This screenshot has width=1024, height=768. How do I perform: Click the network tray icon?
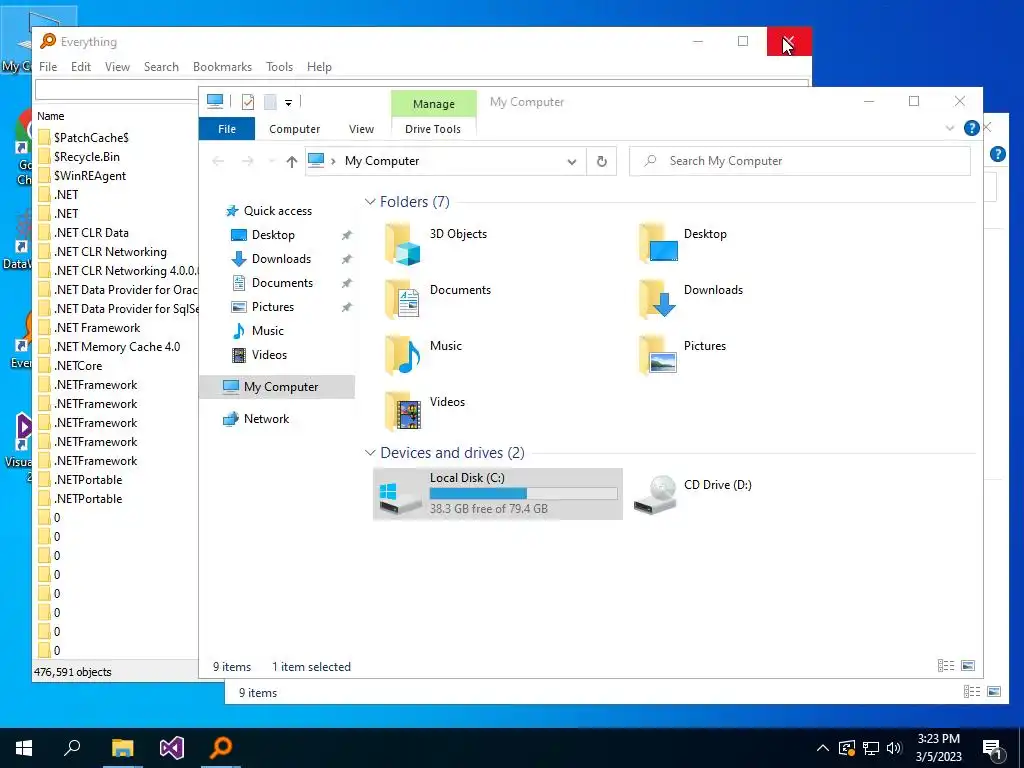[871, 748]
